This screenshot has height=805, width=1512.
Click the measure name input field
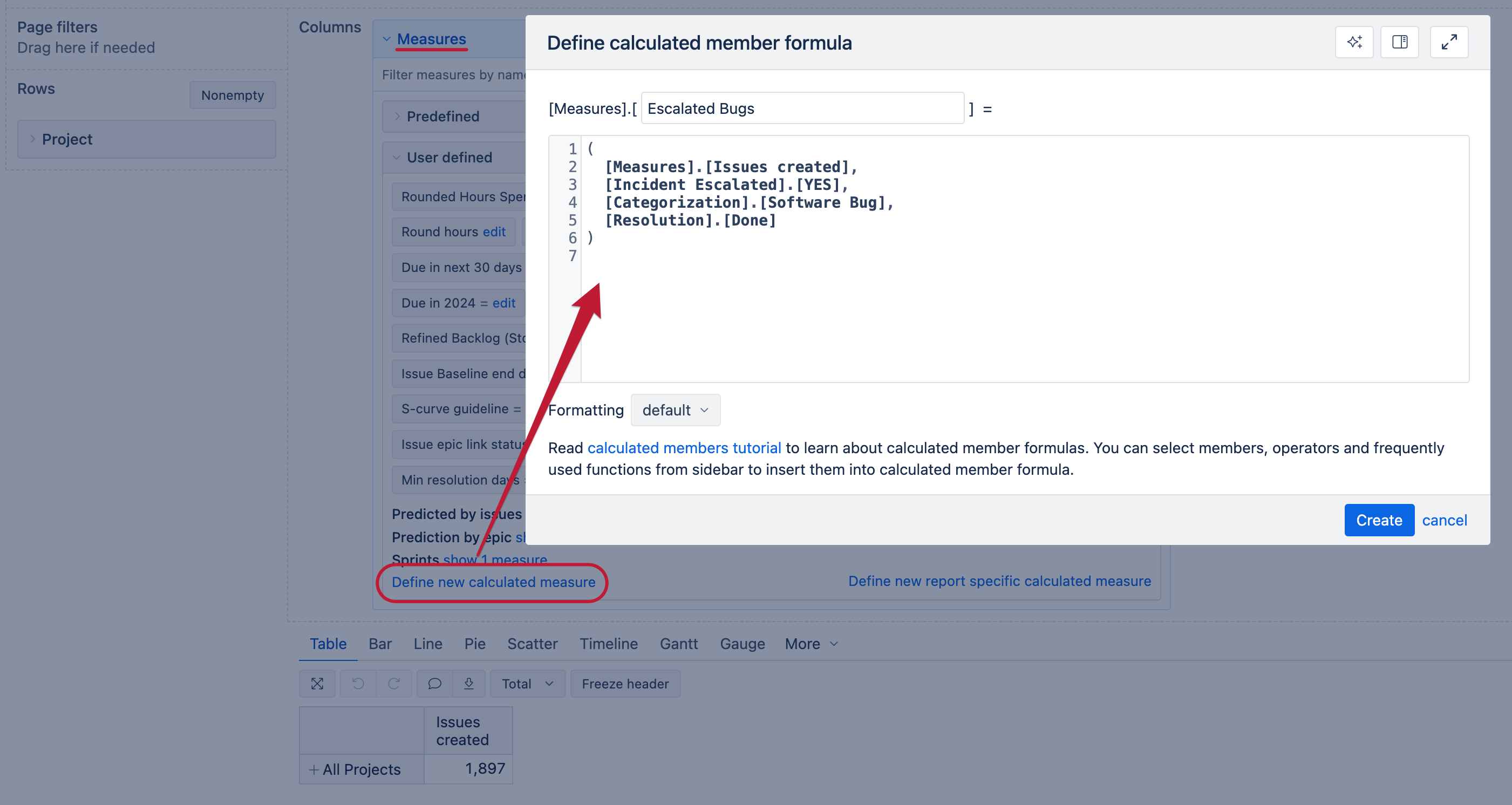(802, 108)
